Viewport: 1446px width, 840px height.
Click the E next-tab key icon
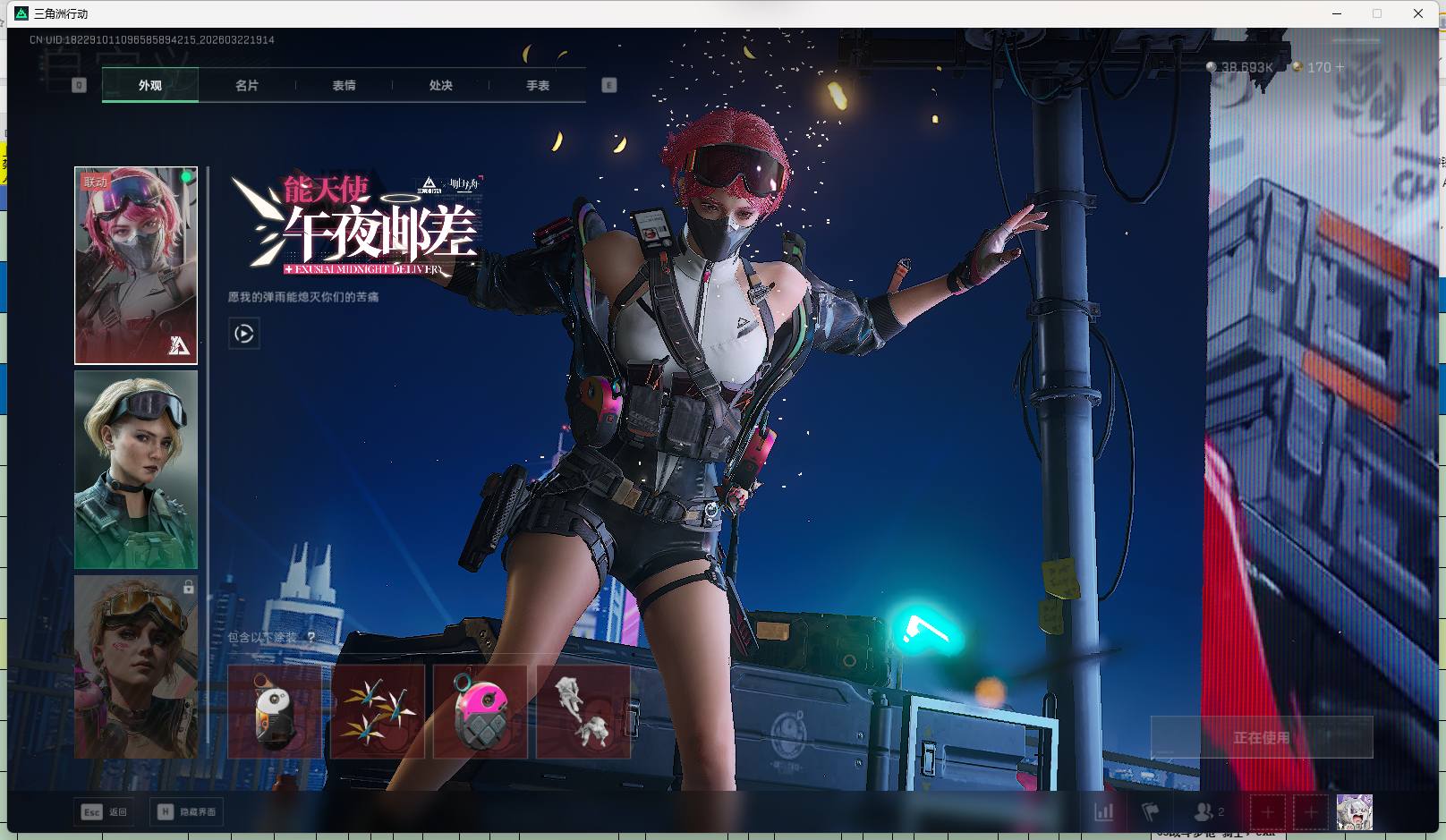(609, 85)
